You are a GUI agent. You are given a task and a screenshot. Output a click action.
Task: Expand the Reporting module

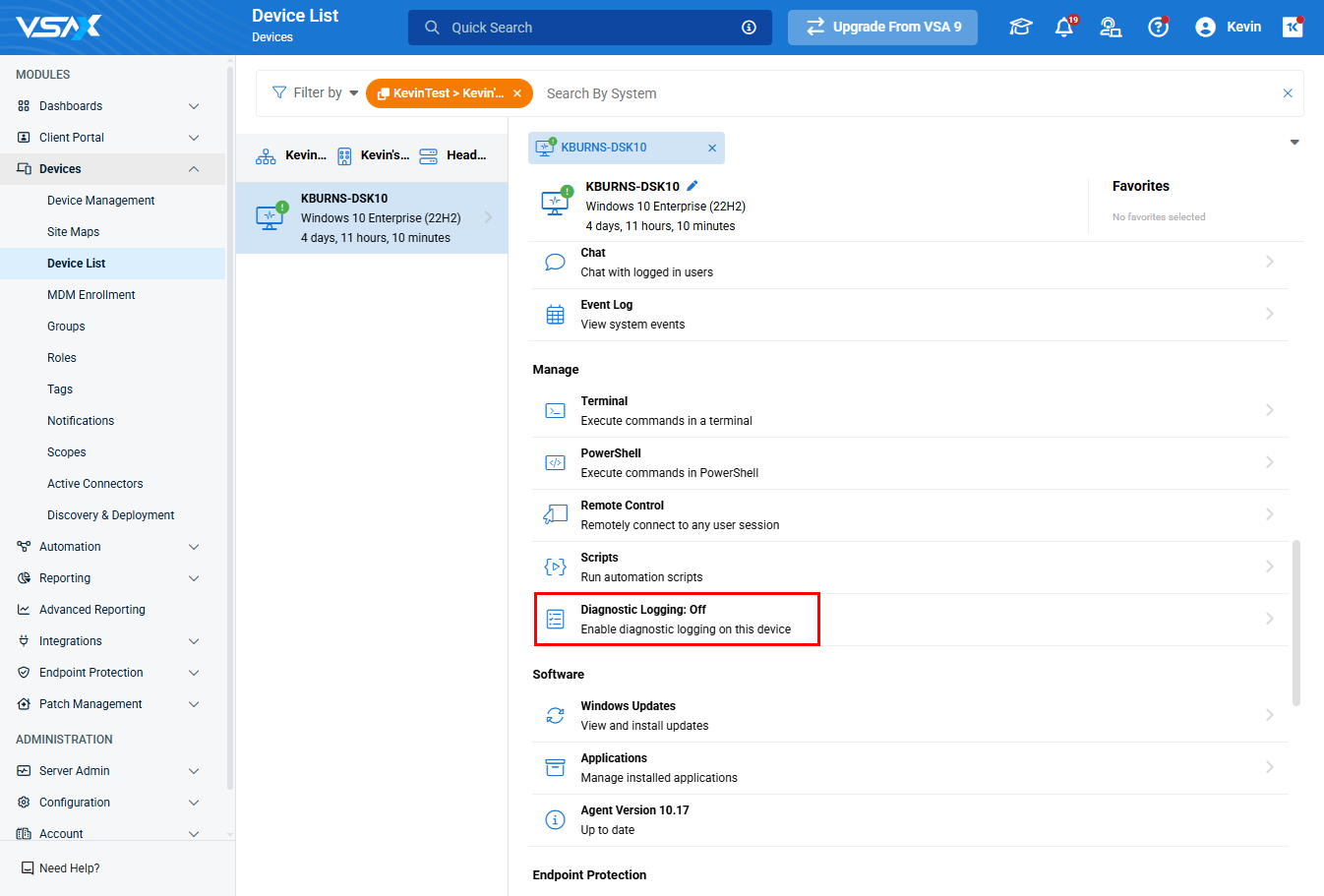194,578
